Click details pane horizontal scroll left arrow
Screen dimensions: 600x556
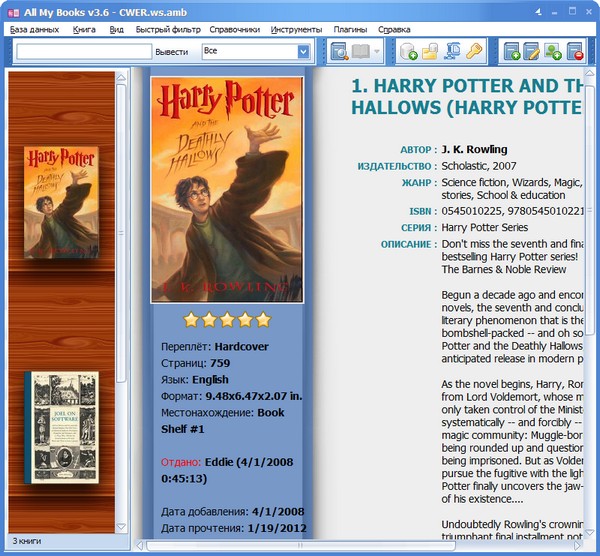[x=140, y=545]
